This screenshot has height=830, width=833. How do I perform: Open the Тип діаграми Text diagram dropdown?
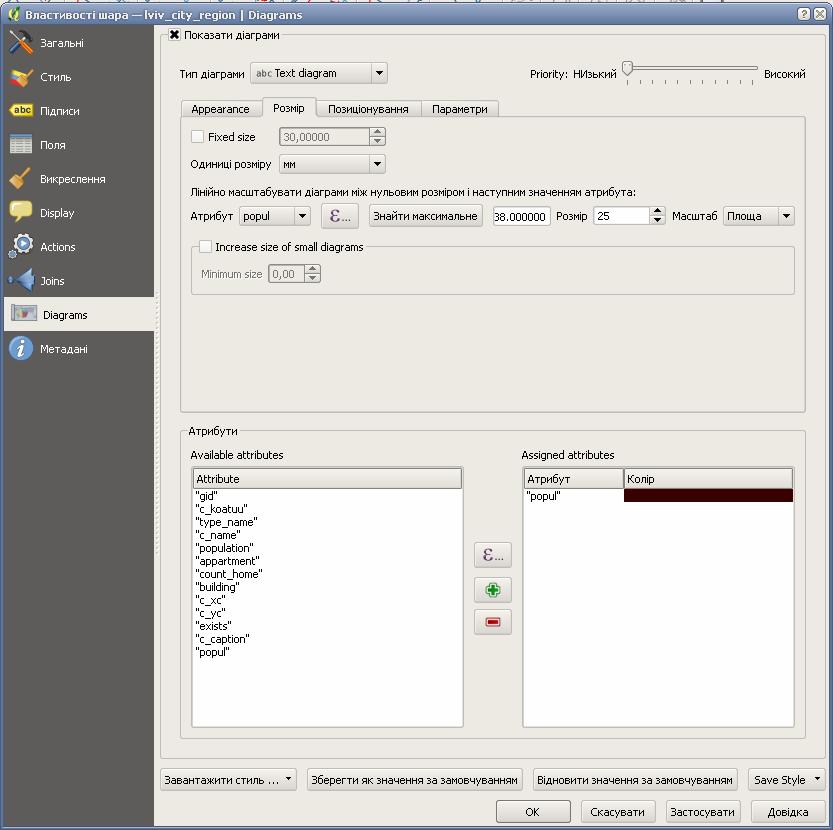(x=318, y=73)
